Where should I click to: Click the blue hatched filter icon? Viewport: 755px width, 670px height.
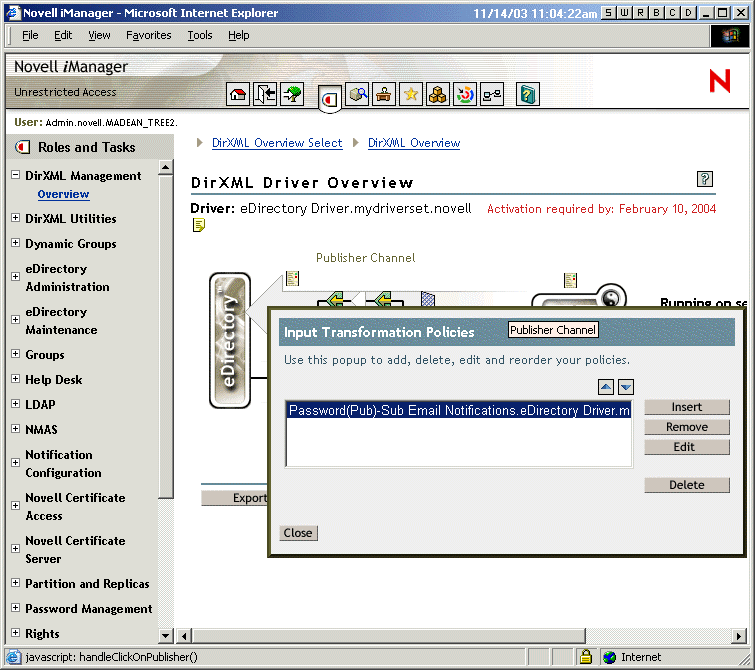click(428, 299)
